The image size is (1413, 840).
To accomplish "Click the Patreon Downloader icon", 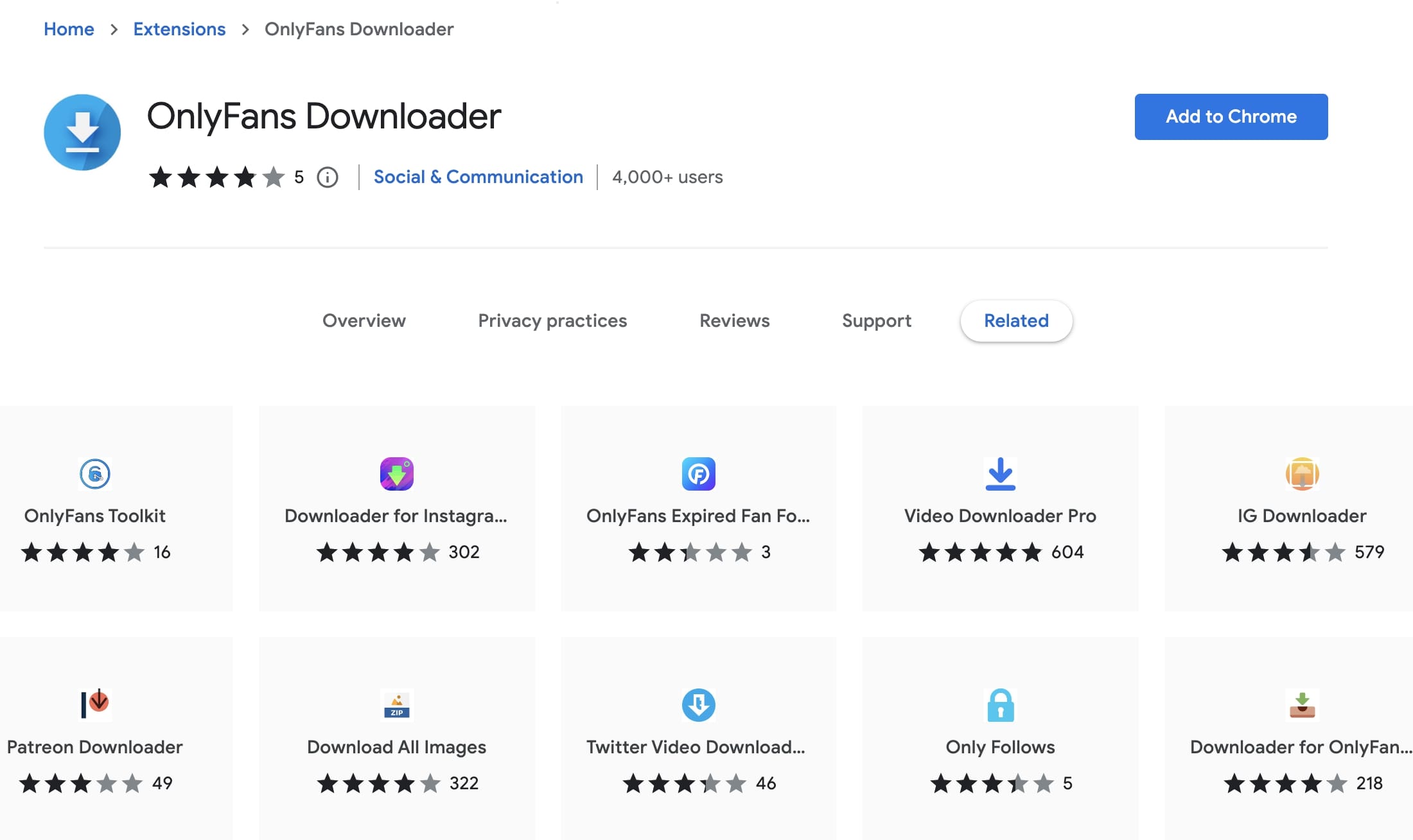I will (x=95, y=704).
